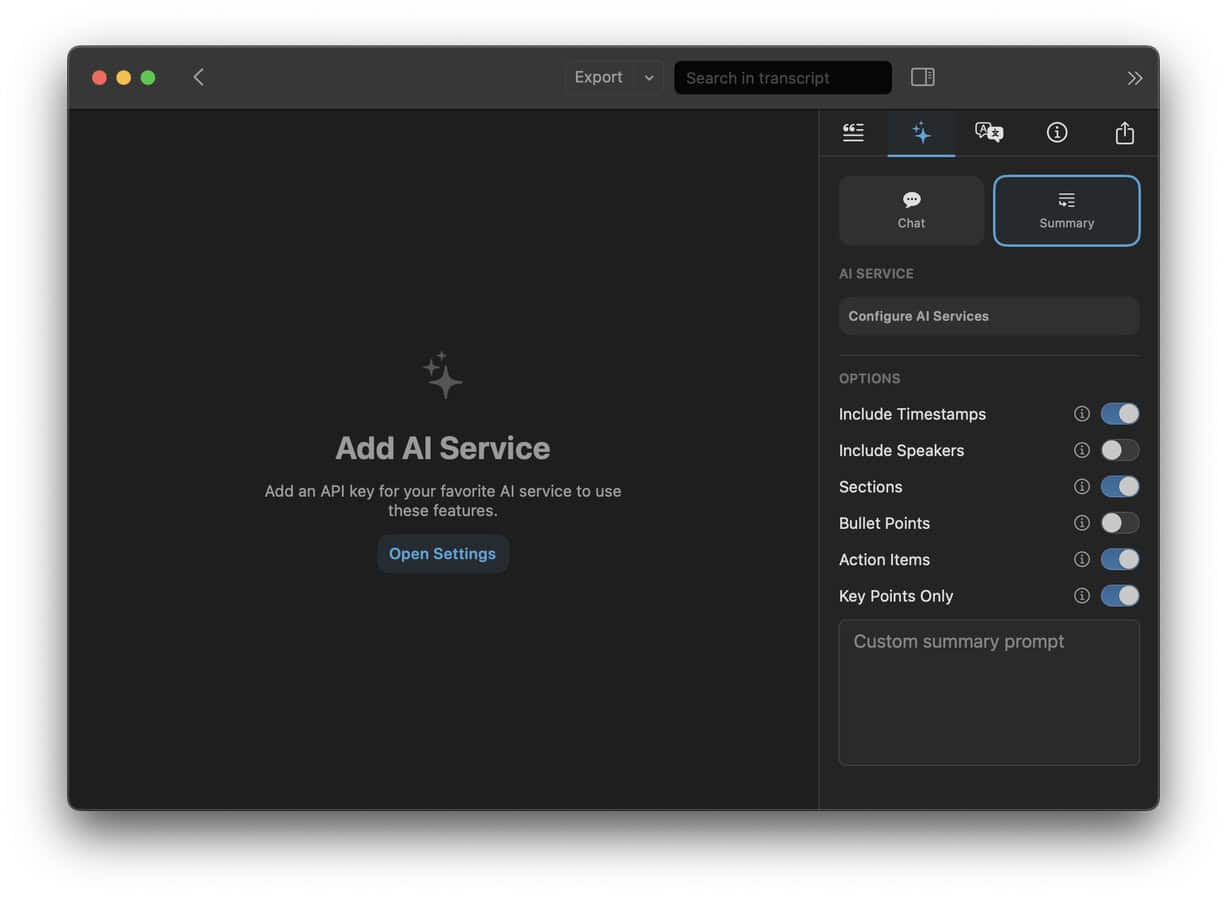
Task: Click the share icon in sidebar
Action: [1125, 133]
